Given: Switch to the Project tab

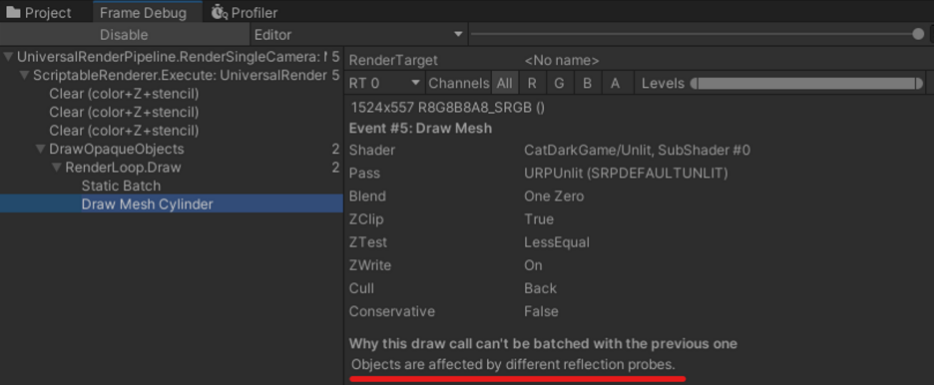Looking at the screenshot, I should click(x=39, y=12).
